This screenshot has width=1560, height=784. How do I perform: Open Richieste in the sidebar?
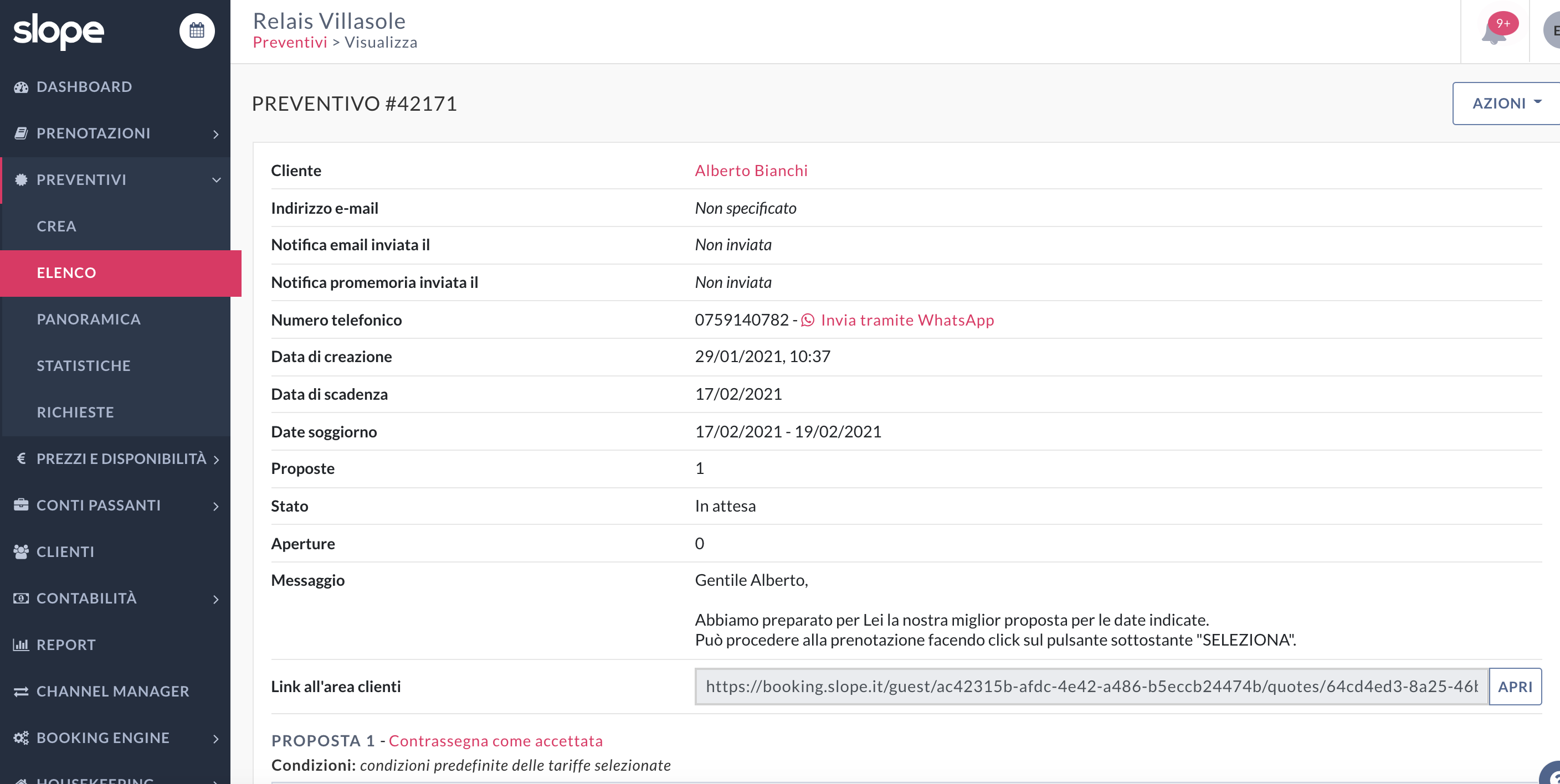[75, 412]
